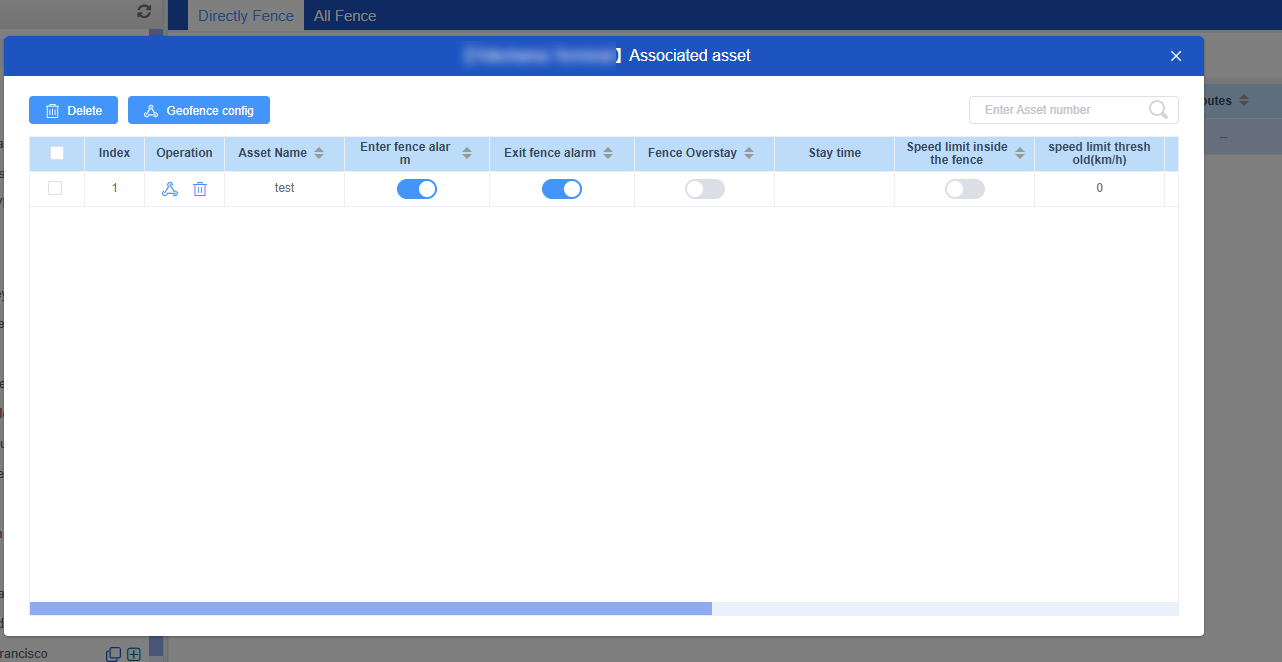Sort by Asset Name column arrows
The width and height of the screenshot is (1282, 662).
[x=319, y=153]
